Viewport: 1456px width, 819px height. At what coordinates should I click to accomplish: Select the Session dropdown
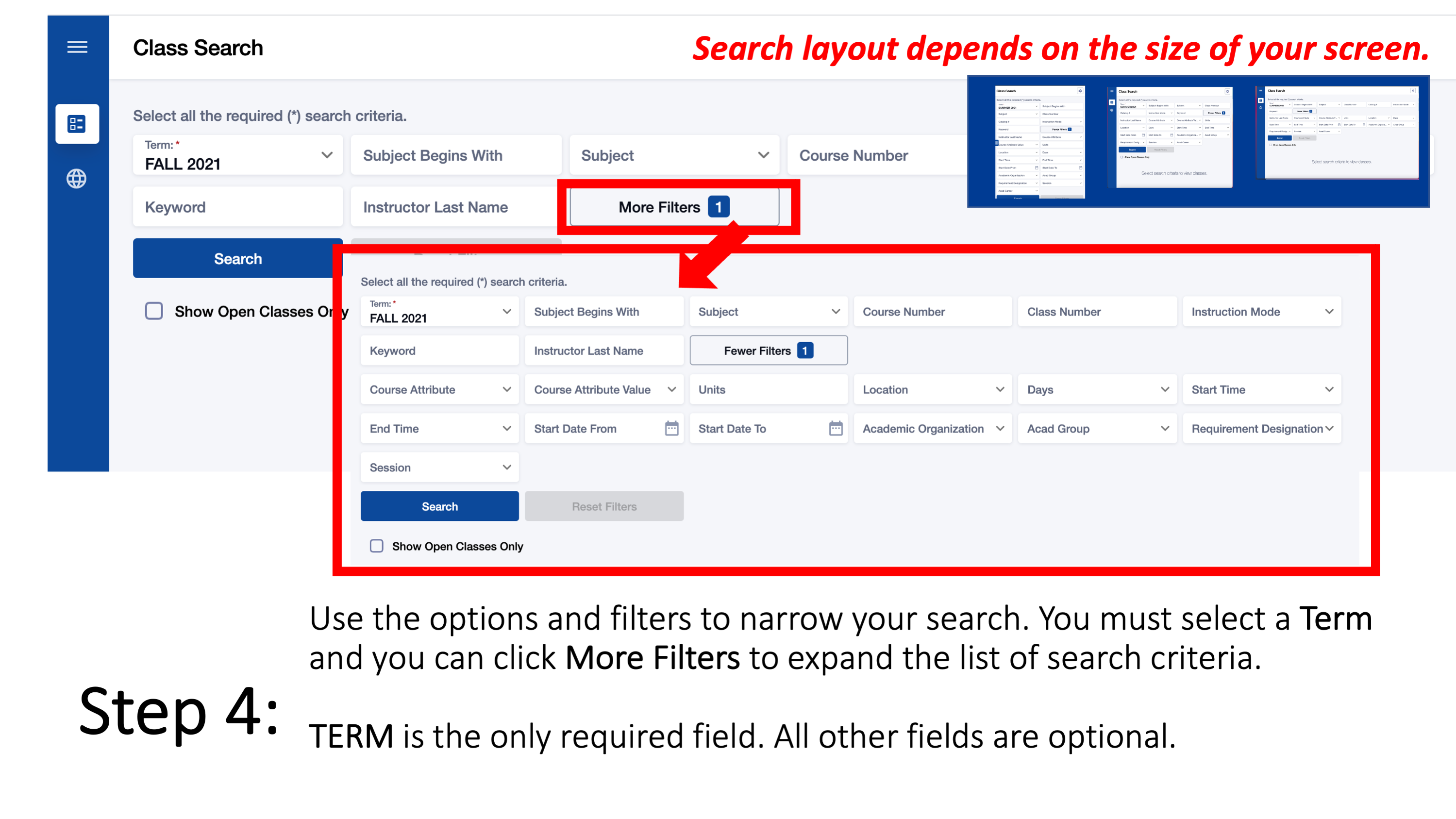tap(439, 467)
